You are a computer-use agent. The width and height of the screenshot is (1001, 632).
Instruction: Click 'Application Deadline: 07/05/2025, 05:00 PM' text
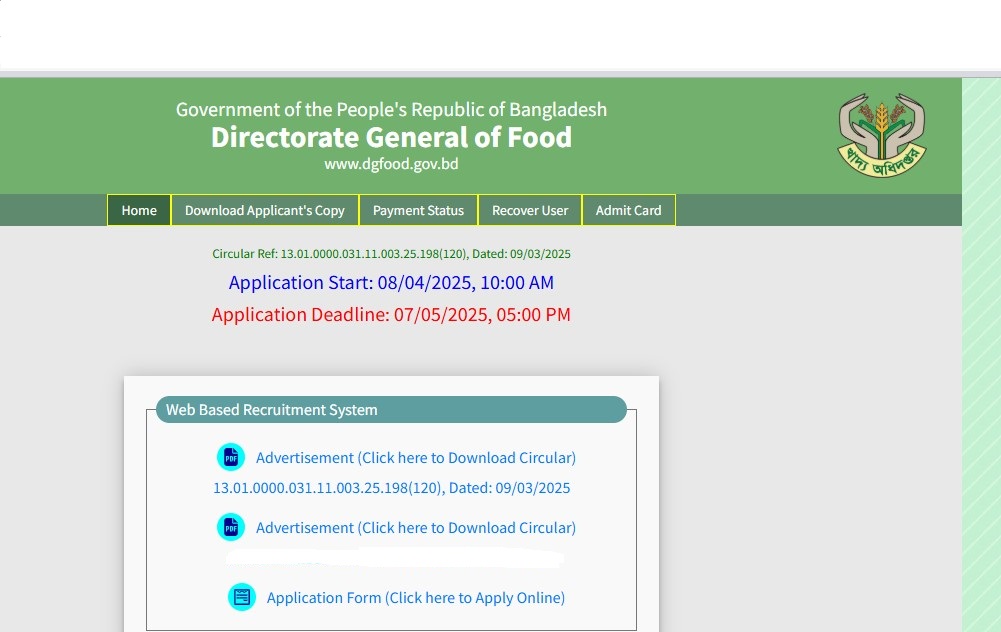pos(391,314)
